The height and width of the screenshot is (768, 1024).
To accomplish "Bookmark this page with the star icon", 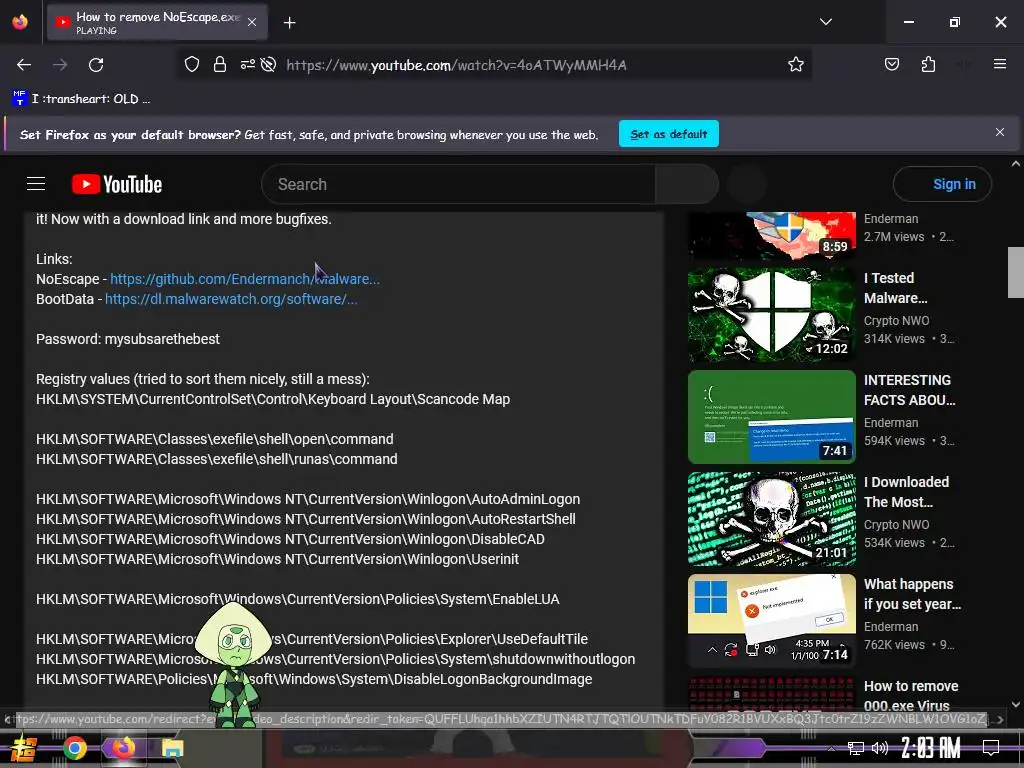I will 795,65.
